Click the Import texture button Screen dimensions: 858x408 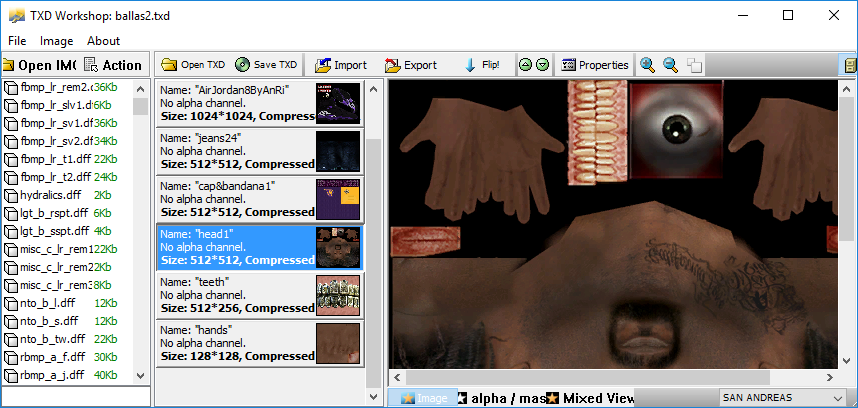pos(341,65)
